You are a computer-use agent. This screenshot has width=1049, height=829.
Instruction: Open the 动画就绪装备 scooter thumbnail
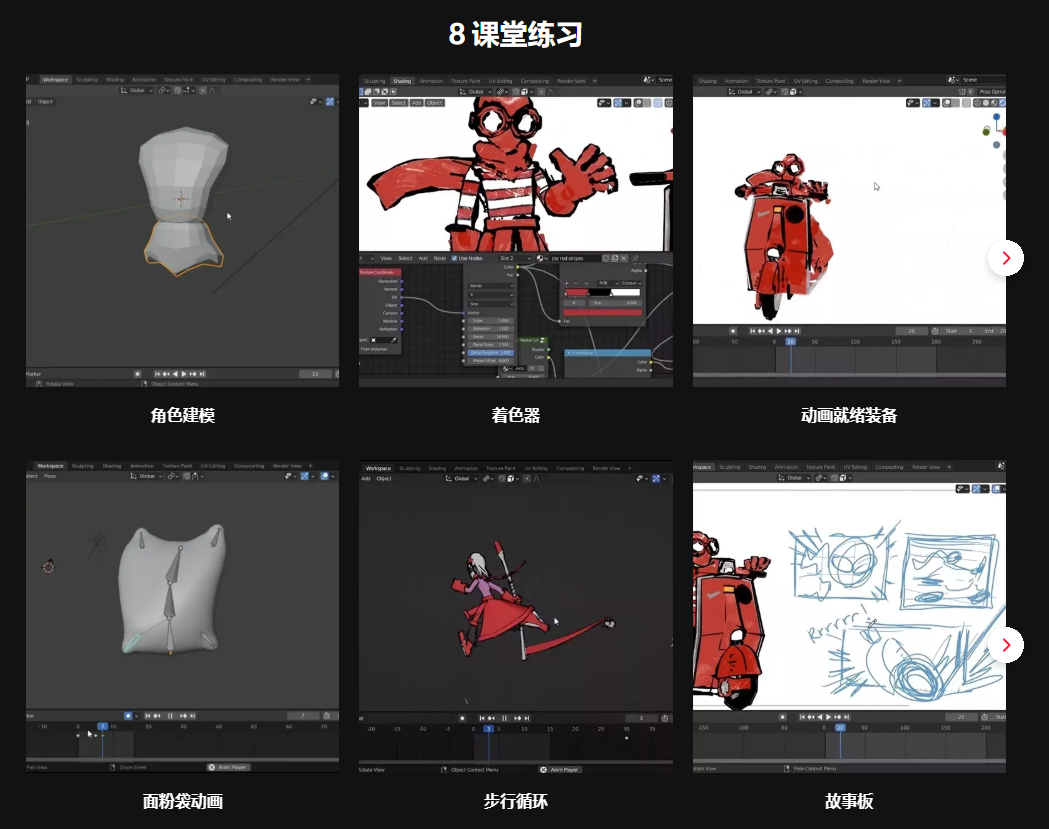click(x=849, y=230)
